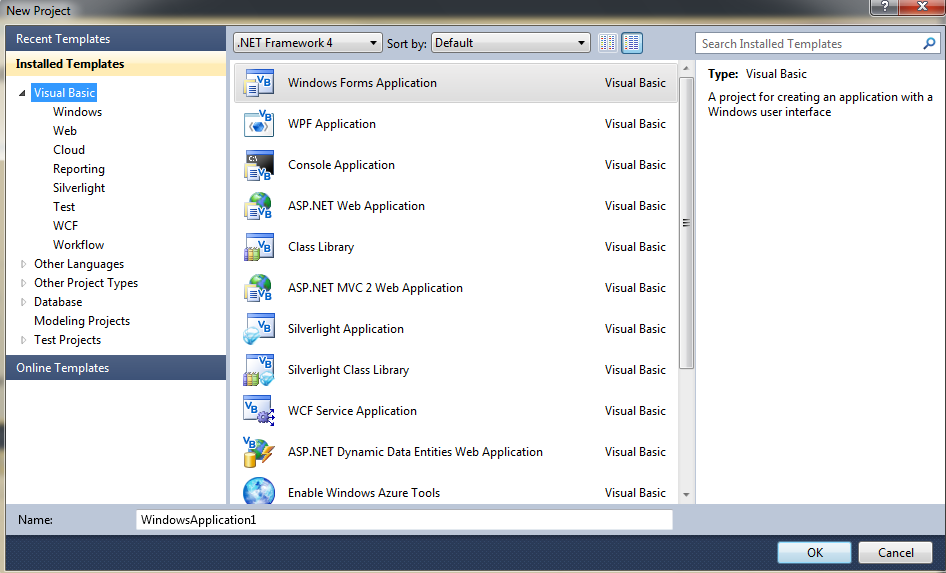Click the scrollbar up arrow
946x573 pixels.
tap(686, 69)
